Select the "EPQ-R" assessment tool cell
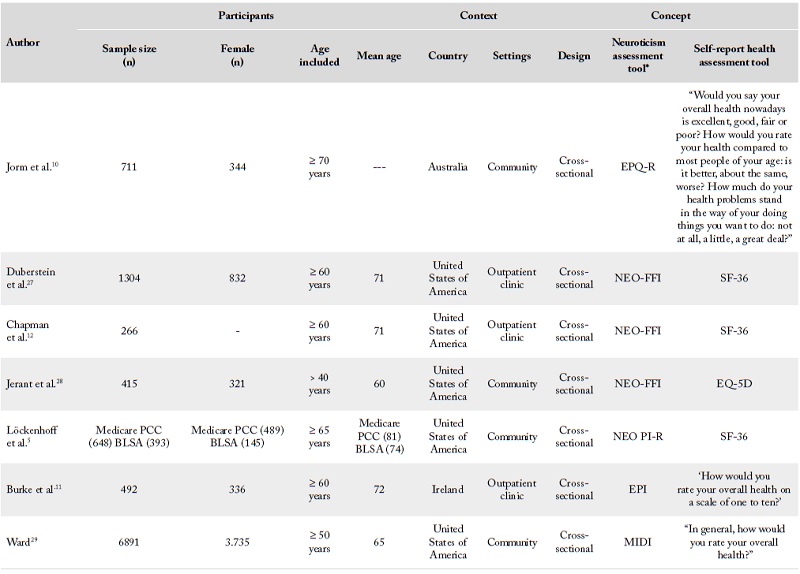 pos(636,167)
